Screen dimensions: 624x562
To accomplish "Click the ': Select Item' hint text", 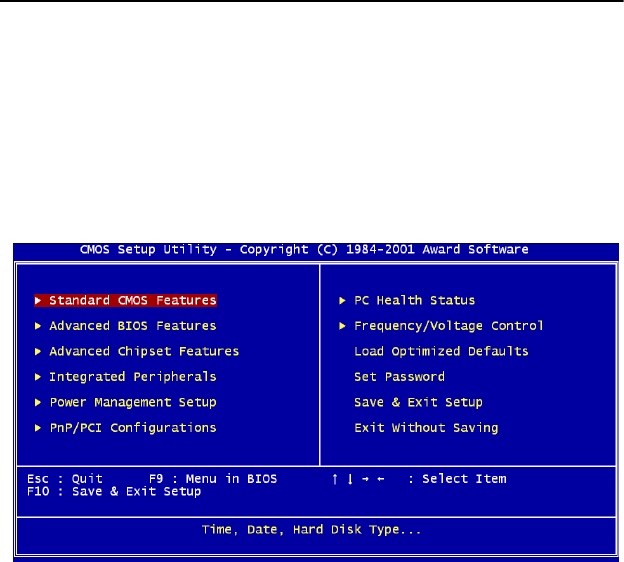I will 458,479.
